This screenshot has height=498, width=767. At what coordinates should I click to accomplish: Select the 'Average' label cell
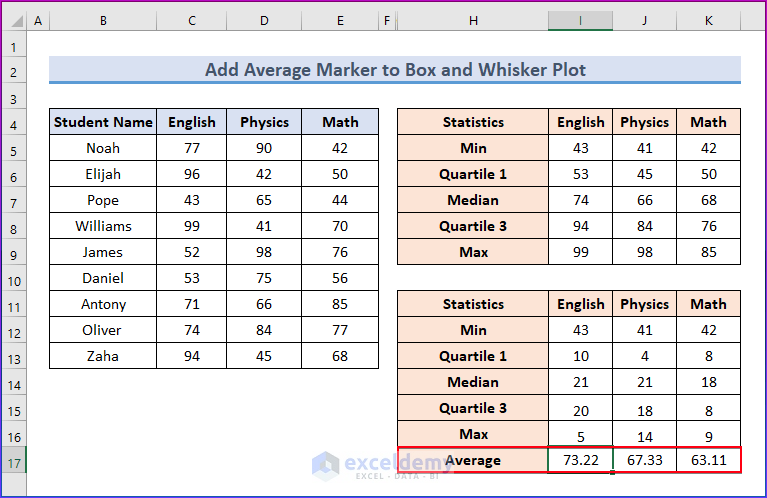473,460
